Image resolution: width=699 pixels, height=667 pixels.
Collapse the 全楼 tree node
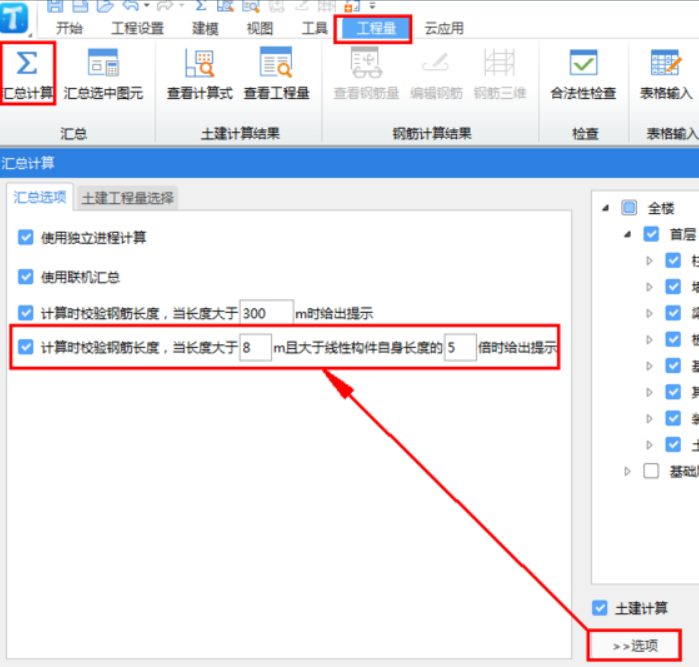(x=605, y=208)
